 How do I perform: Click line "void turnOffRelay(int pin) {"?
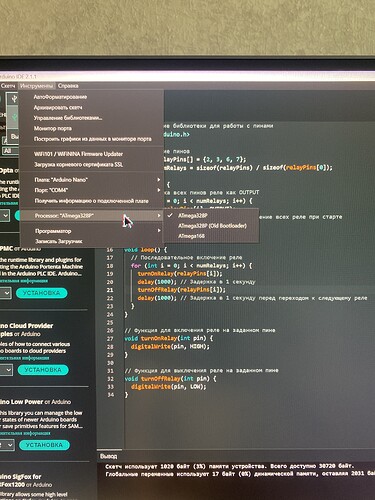click(171, 379)
